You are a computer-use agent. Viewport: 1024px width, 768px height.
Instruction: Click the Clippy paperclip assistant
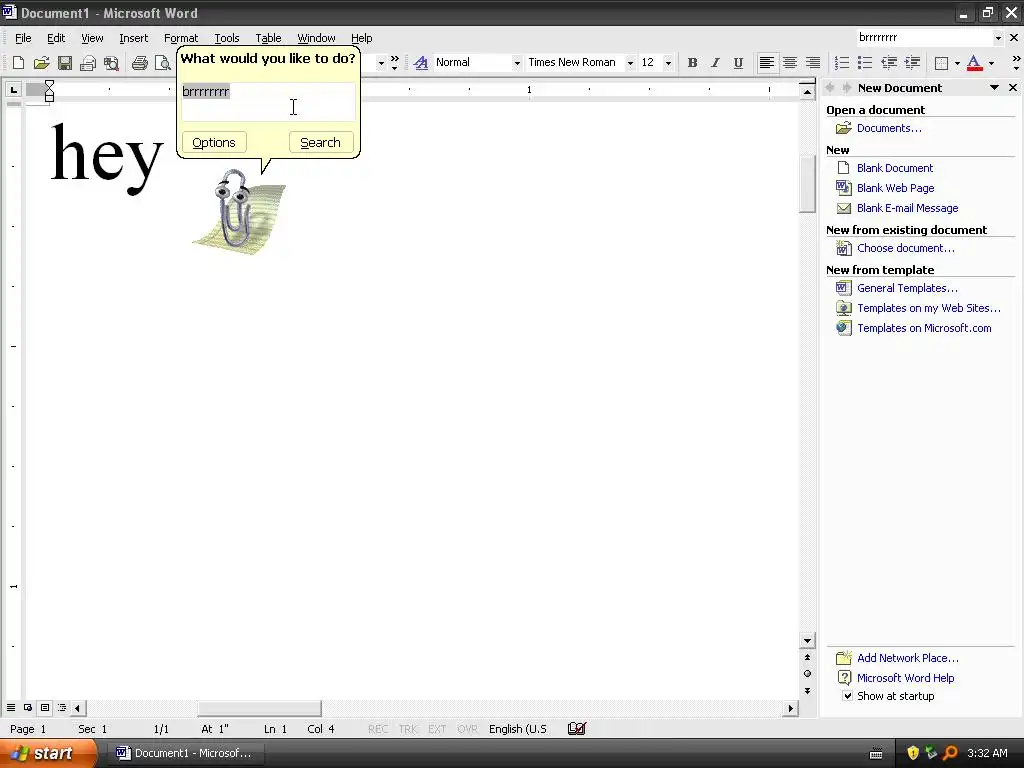pyautogui.click(x=237, y=210)
